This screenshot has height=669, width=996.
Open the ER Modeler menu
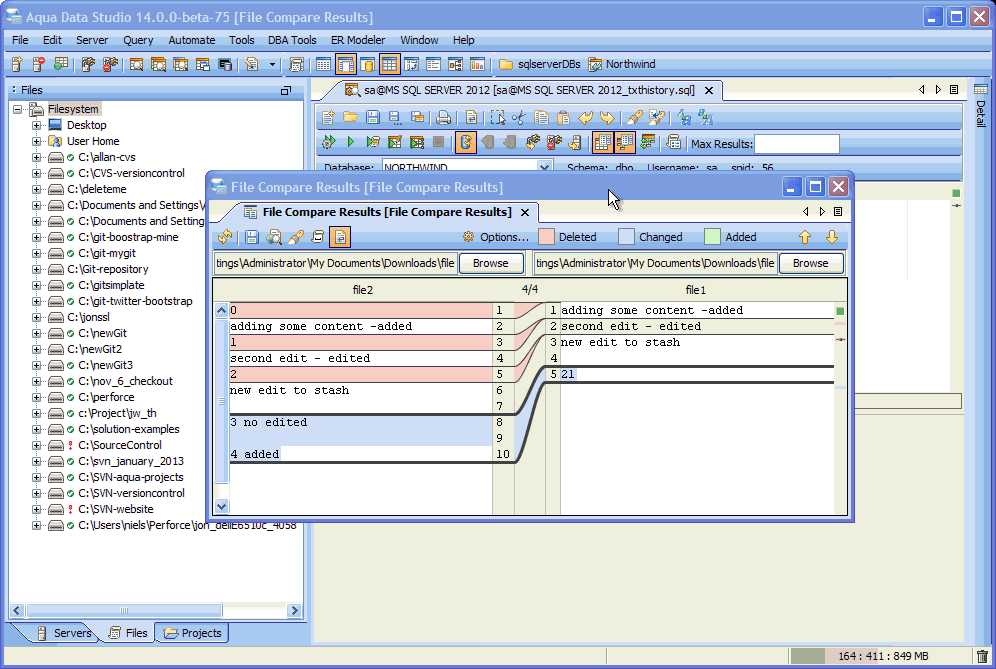coord(358,40)
